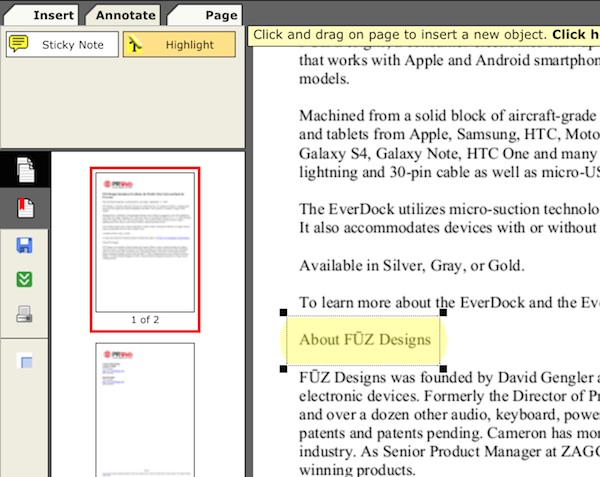
Task: Open the Page tab
Action: [205, 15]
